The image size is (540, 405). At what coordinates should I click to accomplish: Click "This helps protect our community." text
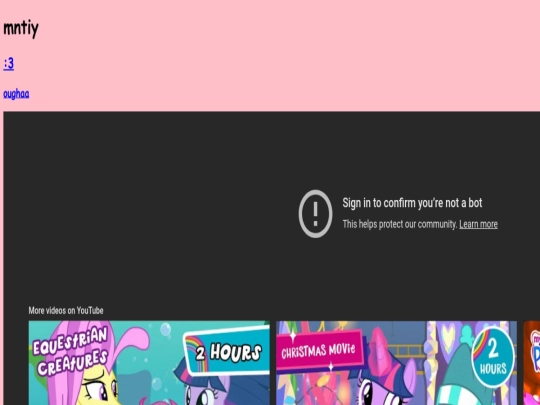(x=400, y=224)
